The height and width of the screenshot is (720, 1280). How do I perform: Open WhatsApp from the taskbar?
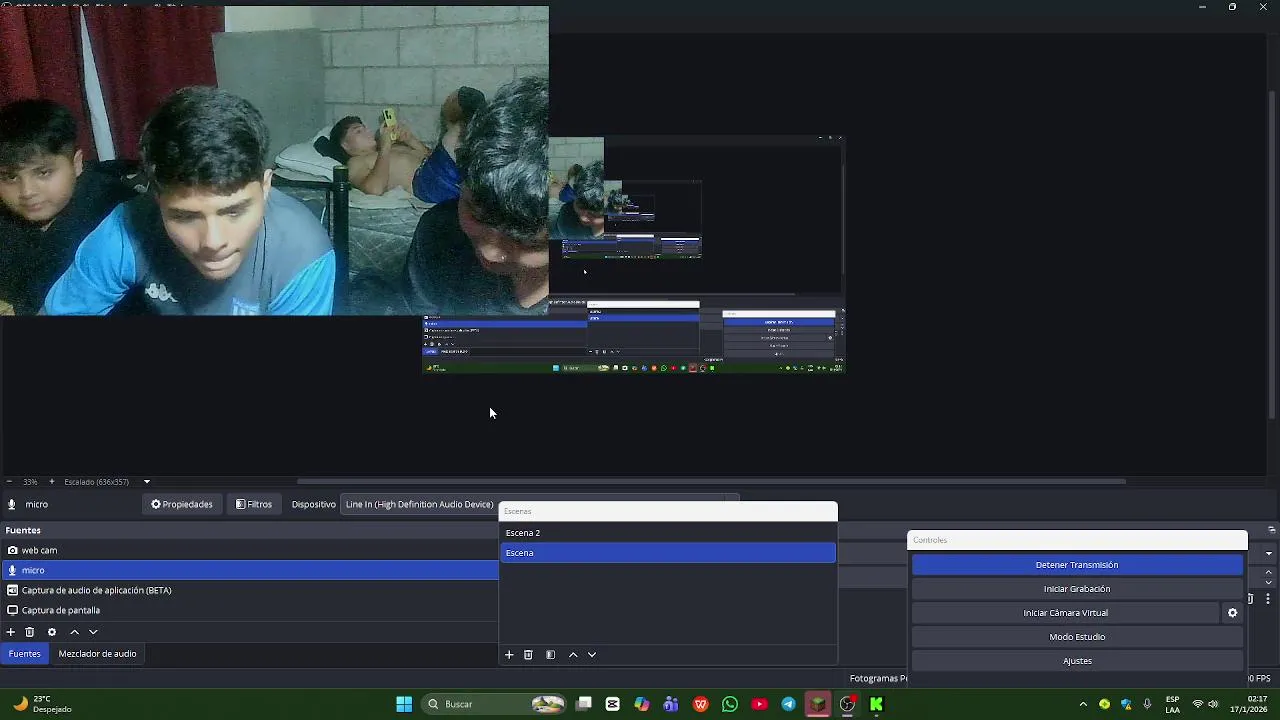point(730,704)
